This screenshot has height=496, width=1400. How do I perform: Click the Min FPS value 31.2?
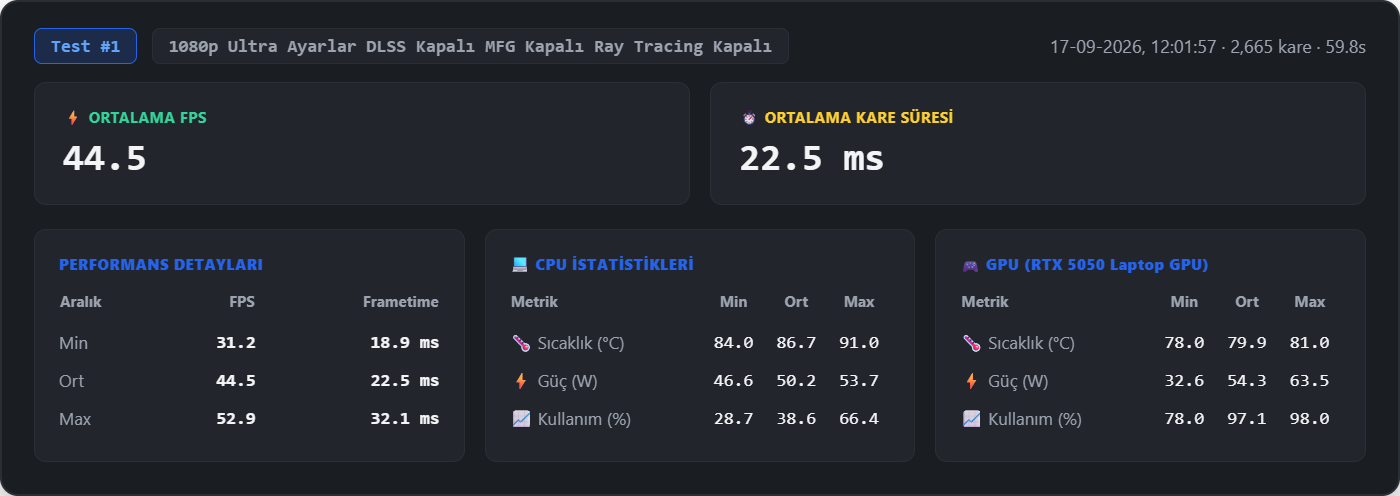tap(236, 343)
